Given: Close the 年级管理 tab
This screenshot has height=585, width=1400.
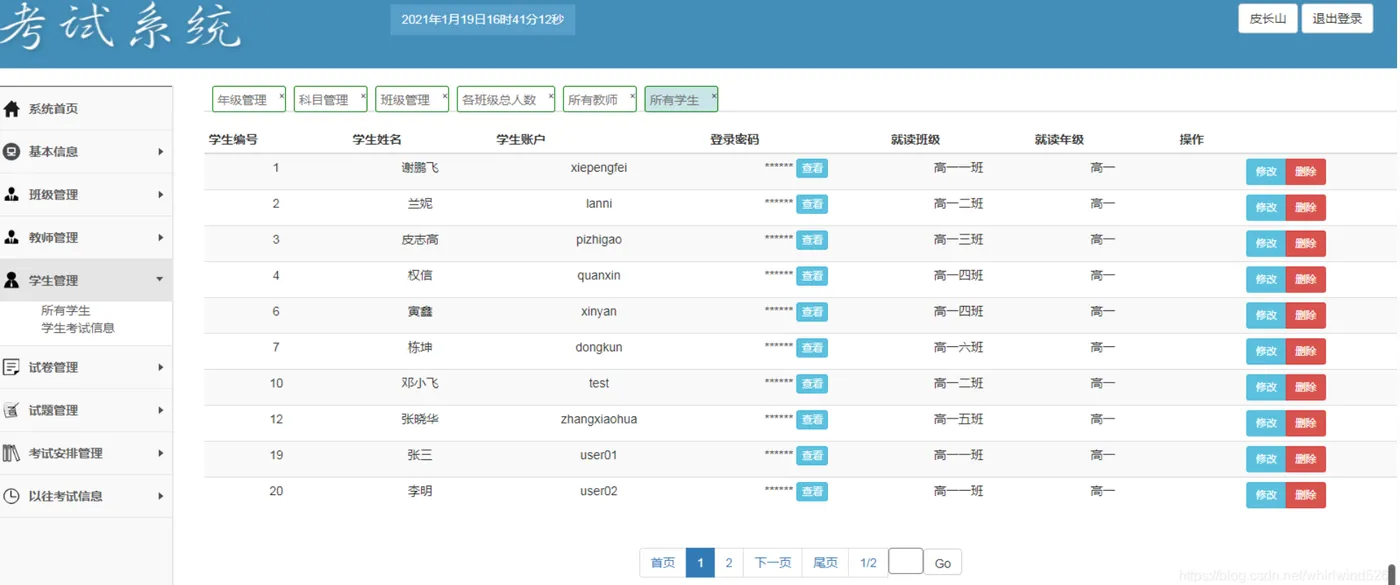Looking at the screenshot, I should tap(281, 95).
